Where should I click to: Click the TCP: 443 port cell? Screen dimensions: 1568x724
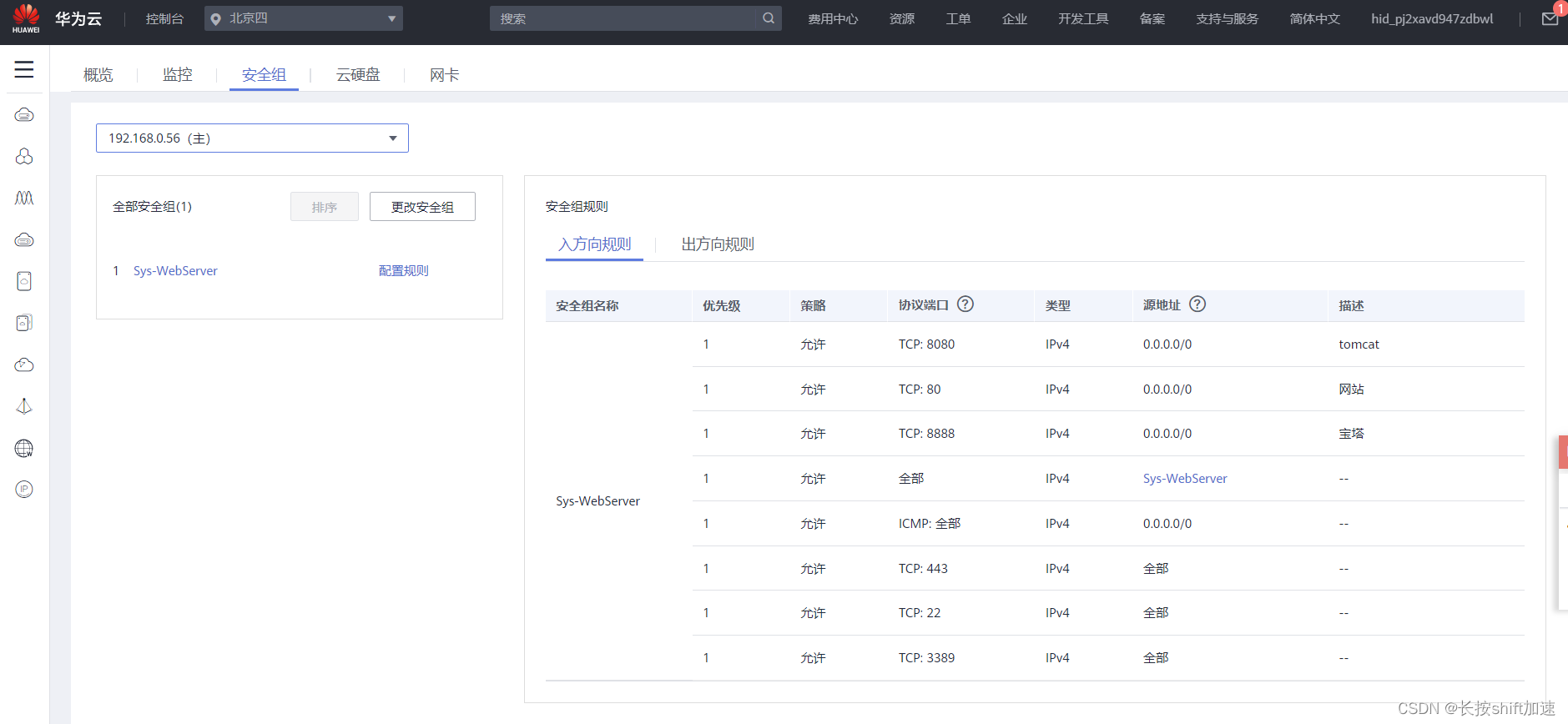coord(923,569)
